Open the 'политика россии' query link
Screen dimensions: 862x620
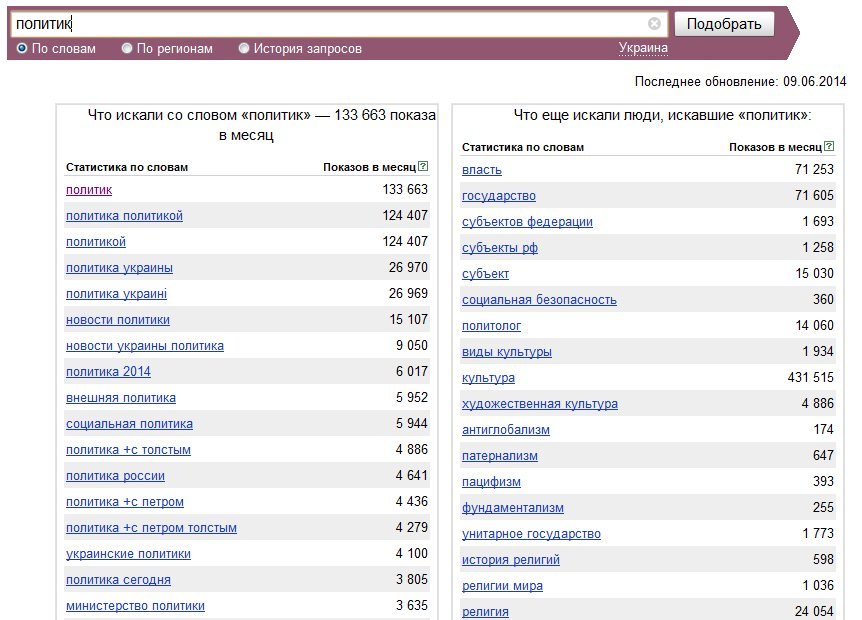pyautogui.click(x=115, y=476)
